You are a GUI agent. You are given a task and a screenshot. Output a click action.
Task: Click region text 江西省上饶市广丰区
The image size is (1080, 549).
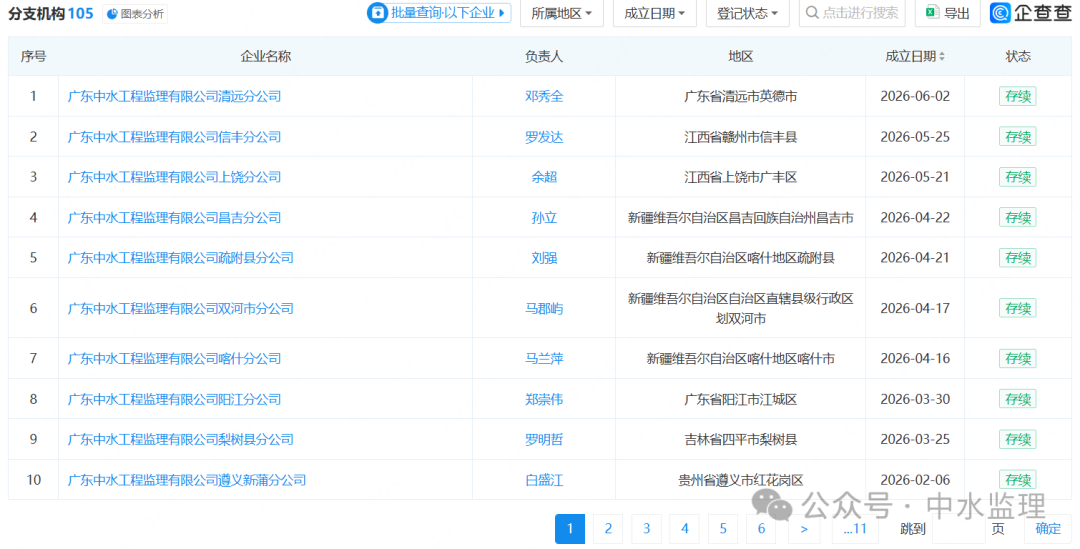click(x=740, y=177)
